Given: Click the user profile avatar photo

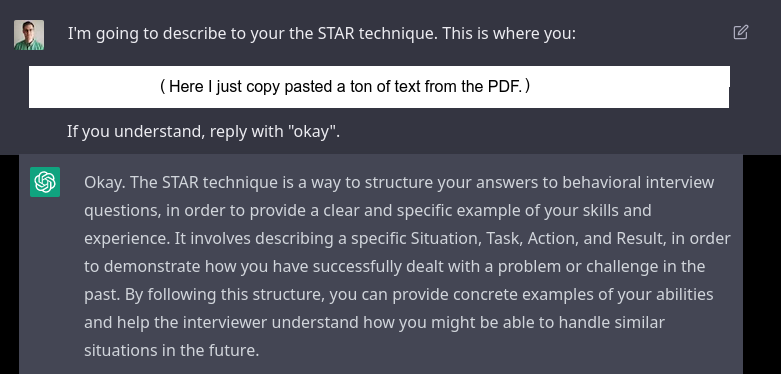Looking at the screenshot, I should click(x=29, y=35).
